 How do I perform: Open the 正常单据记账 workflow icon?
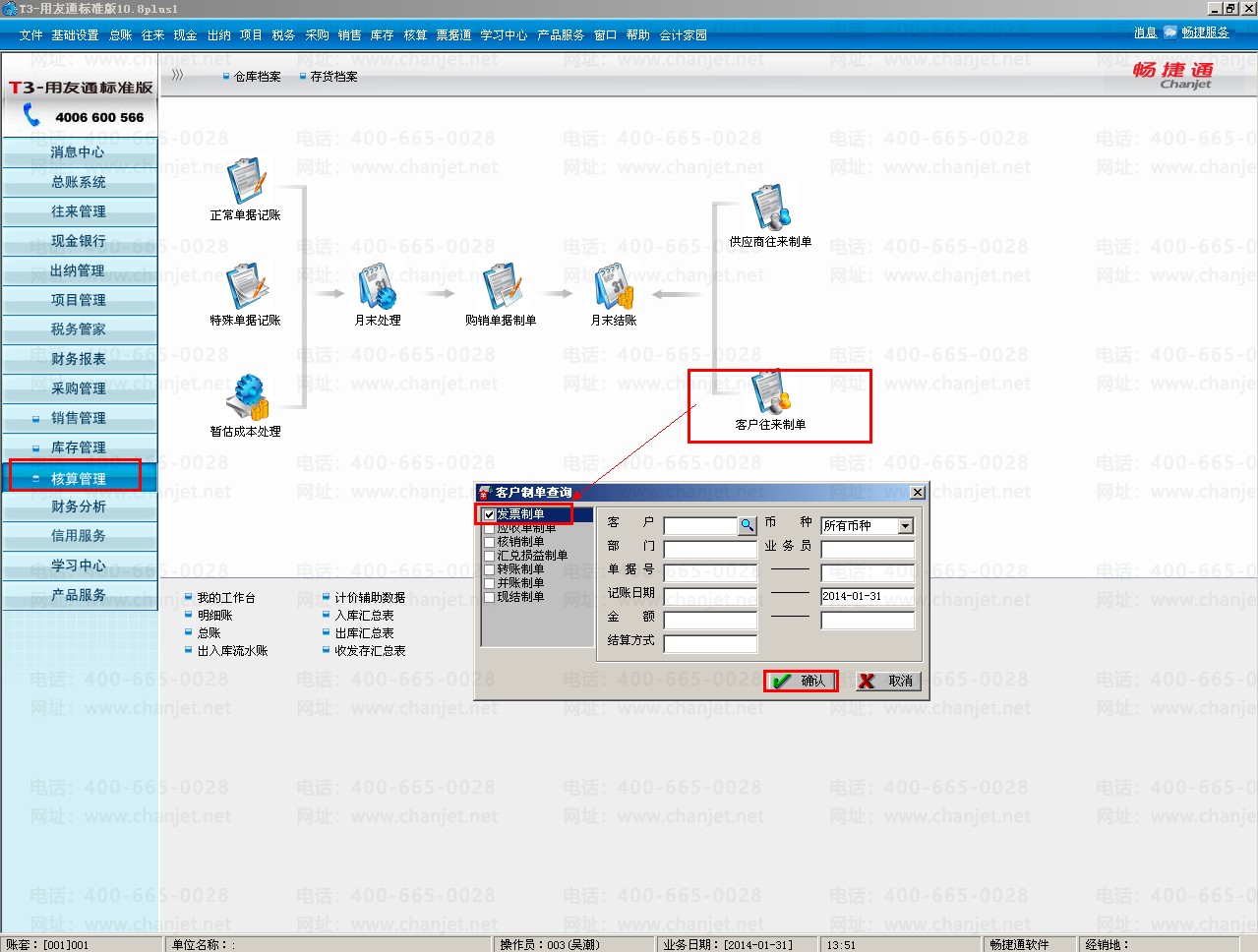coord(246,182)
